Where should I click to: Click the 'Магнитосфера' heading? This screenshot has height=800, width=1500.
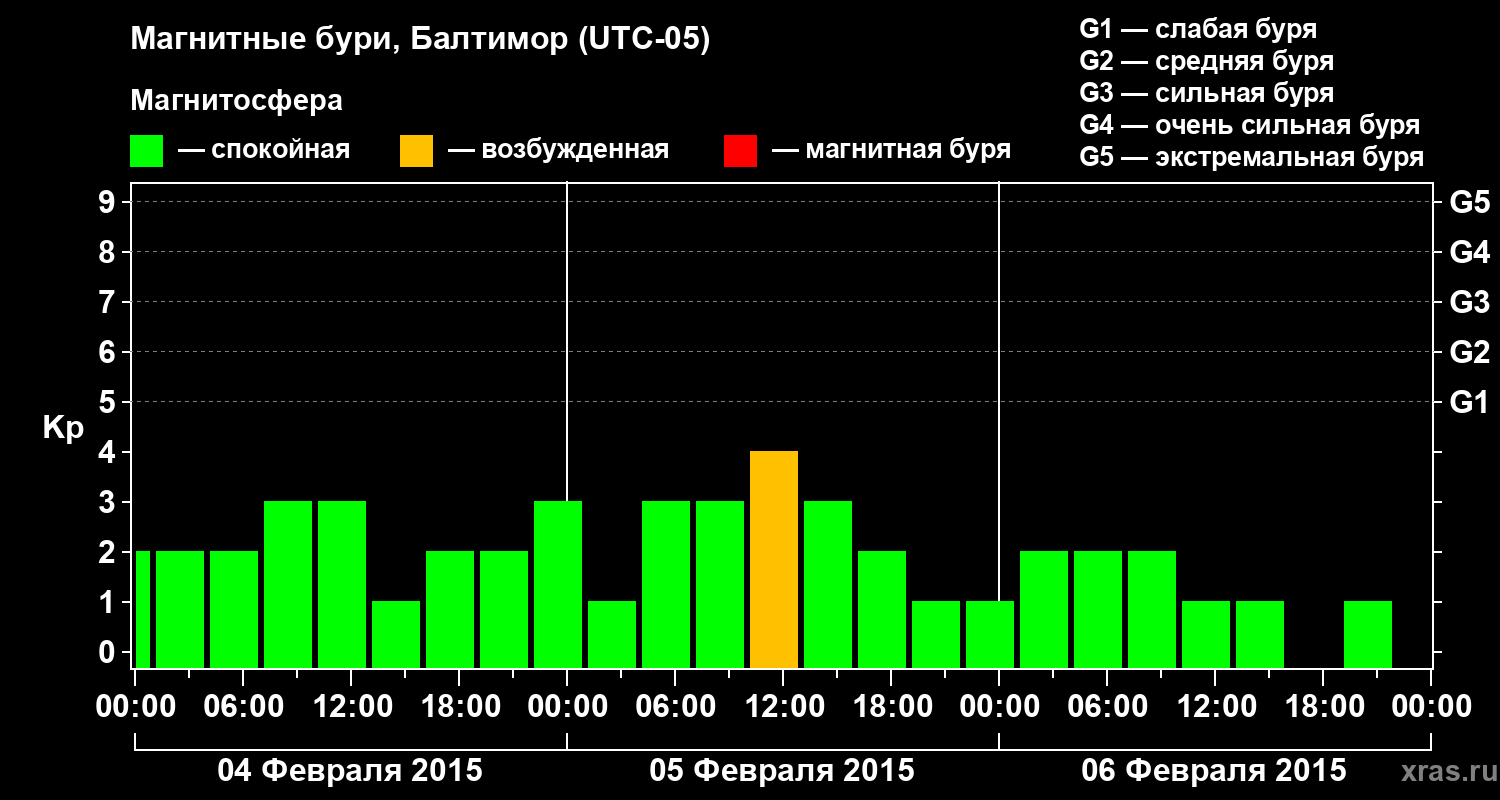(x=236, y=101)
